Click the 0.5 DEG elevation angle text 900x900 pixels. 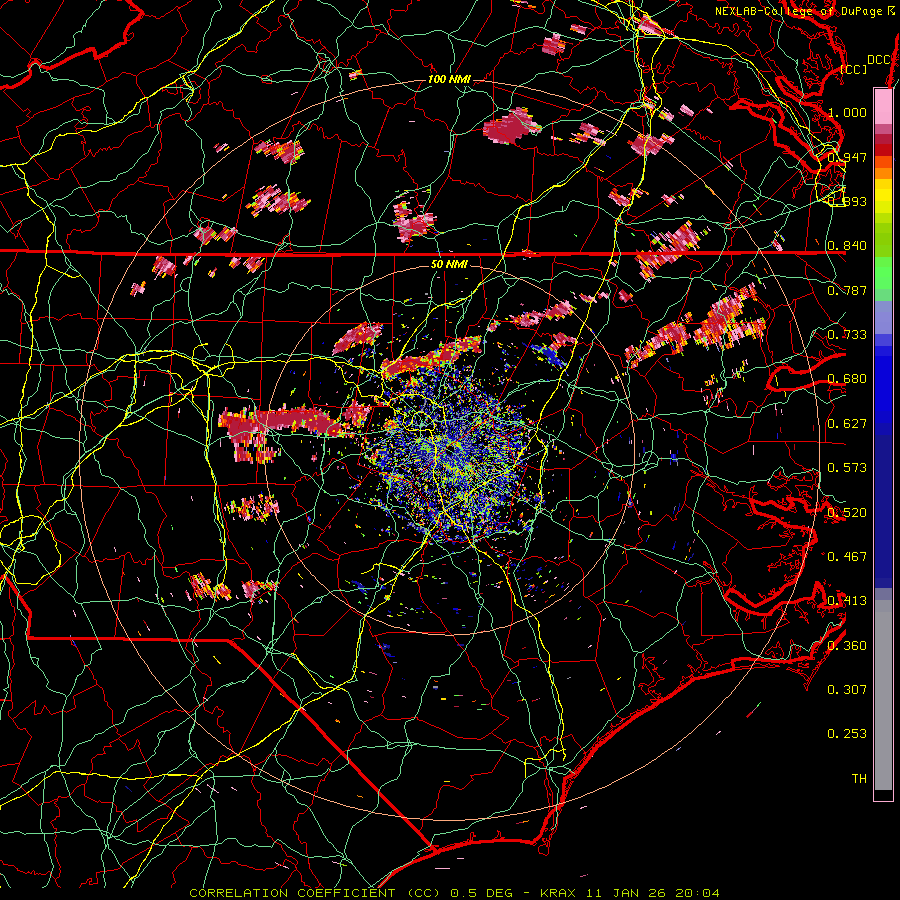click(483, 893)
